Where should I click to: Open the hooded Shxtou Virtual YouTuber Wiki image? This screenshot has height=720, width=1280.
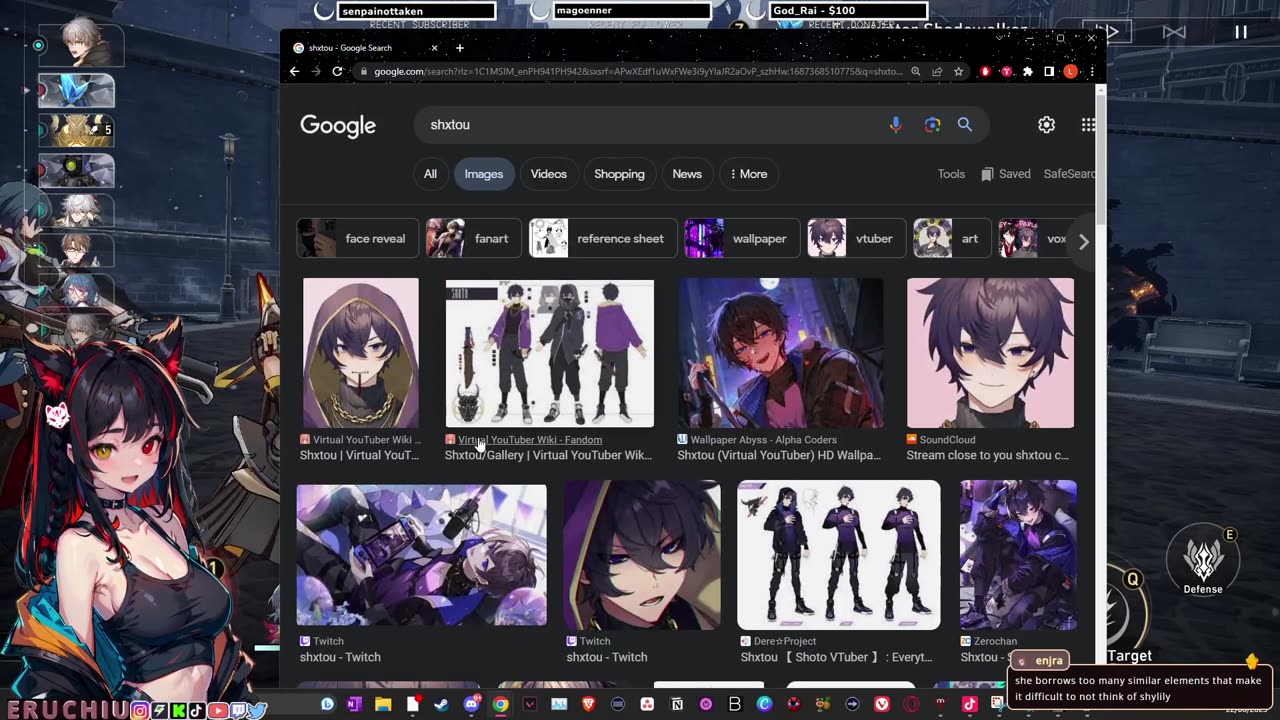[361, 353]
